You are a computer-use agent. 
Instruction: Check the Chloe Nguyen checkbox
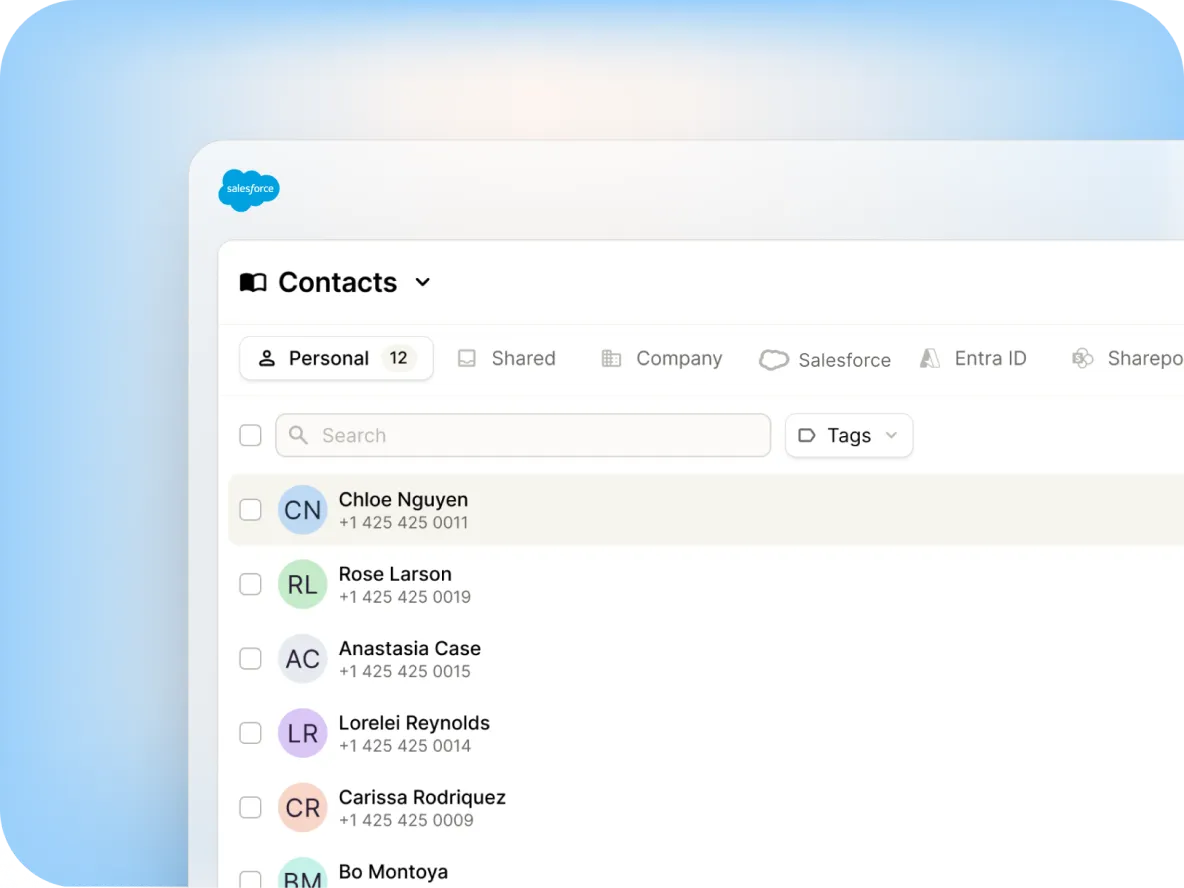(x=251, y=510)
